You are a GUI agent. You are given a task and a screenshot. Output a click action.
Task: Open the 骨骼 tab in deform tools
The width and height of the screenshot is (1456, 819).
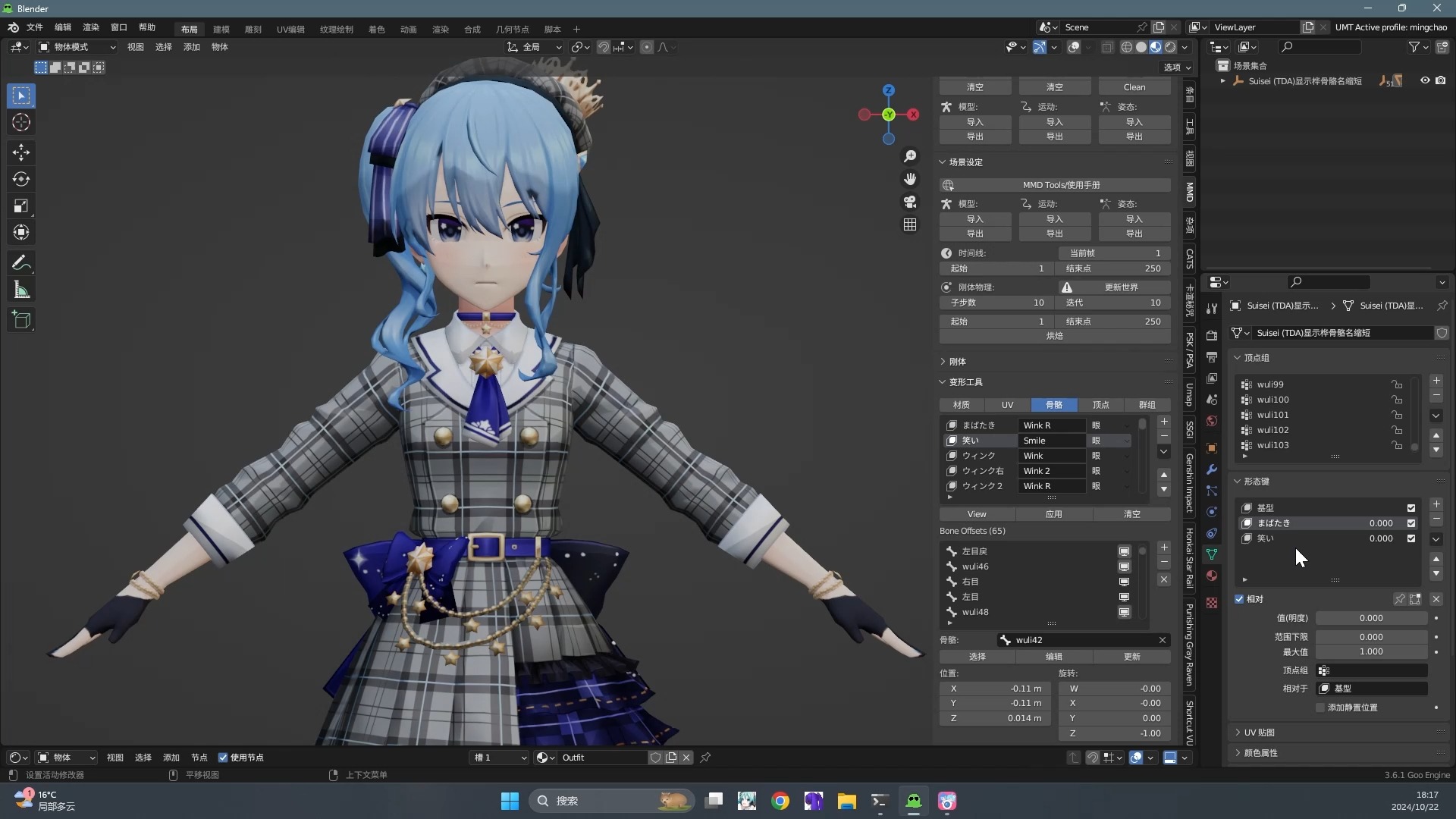[1053, 405]
